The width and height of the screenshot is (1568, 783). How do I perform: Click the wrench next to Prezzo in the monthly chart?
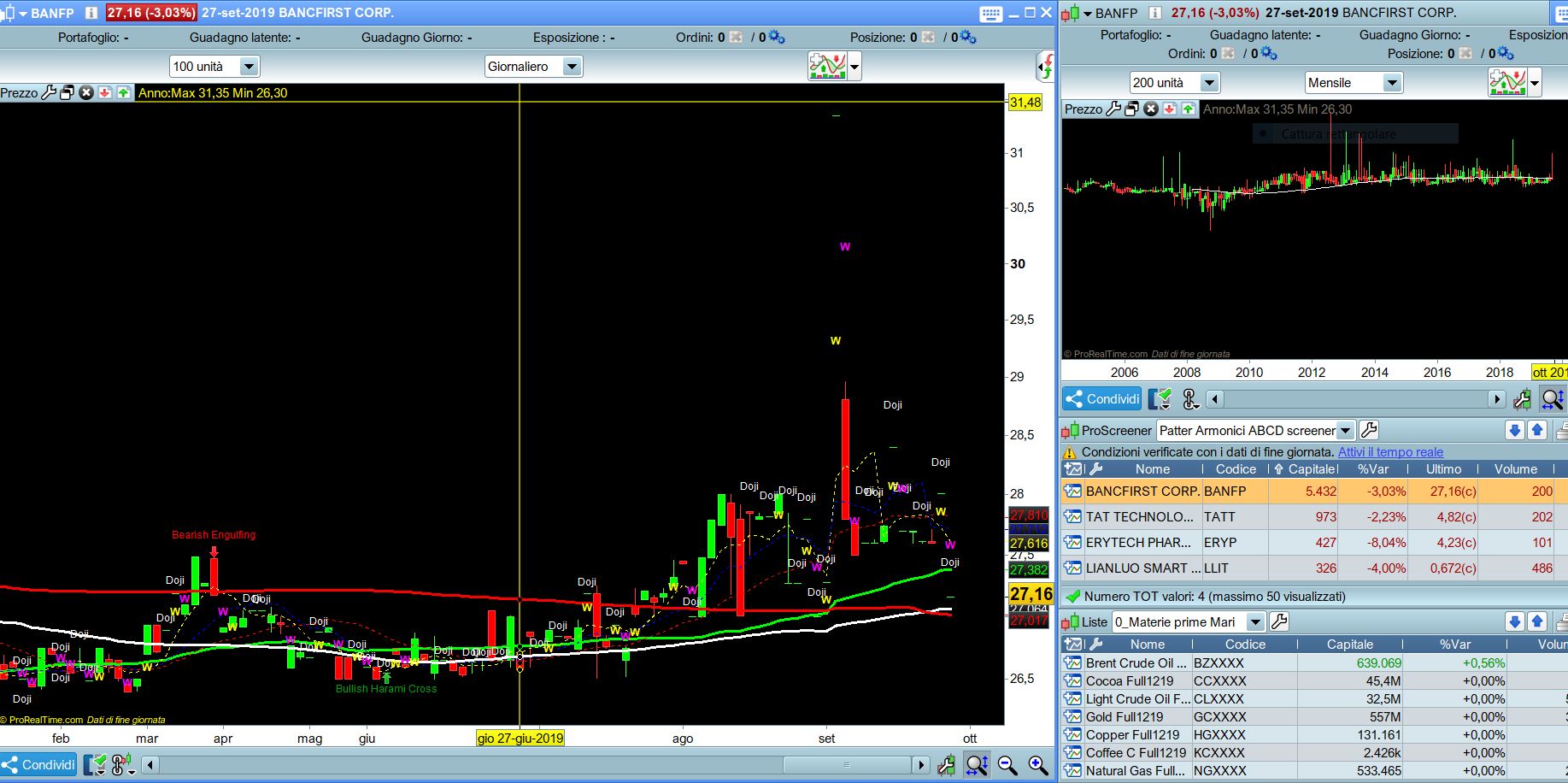click(x=1113, y=109)
